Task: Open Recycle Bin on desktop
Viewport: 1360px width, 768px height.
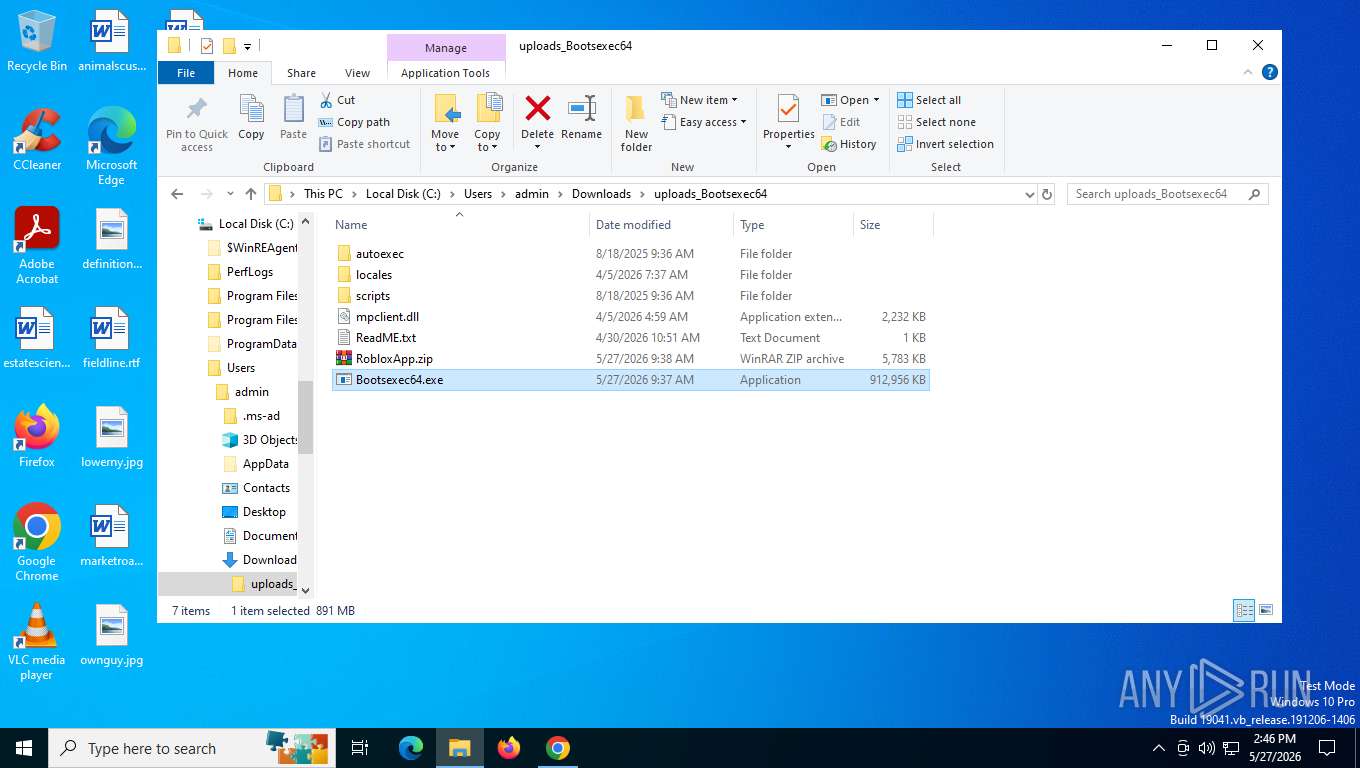Action: click(37, 41)
